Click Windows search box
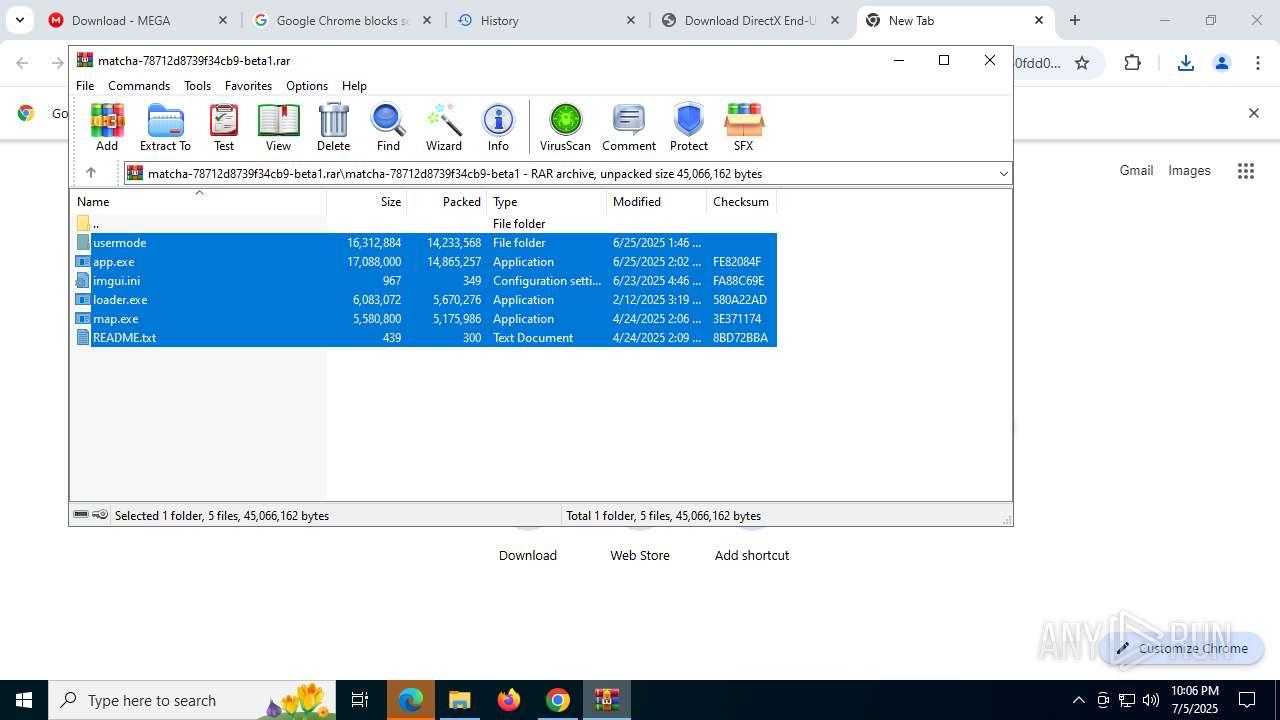 pos(194,700)
